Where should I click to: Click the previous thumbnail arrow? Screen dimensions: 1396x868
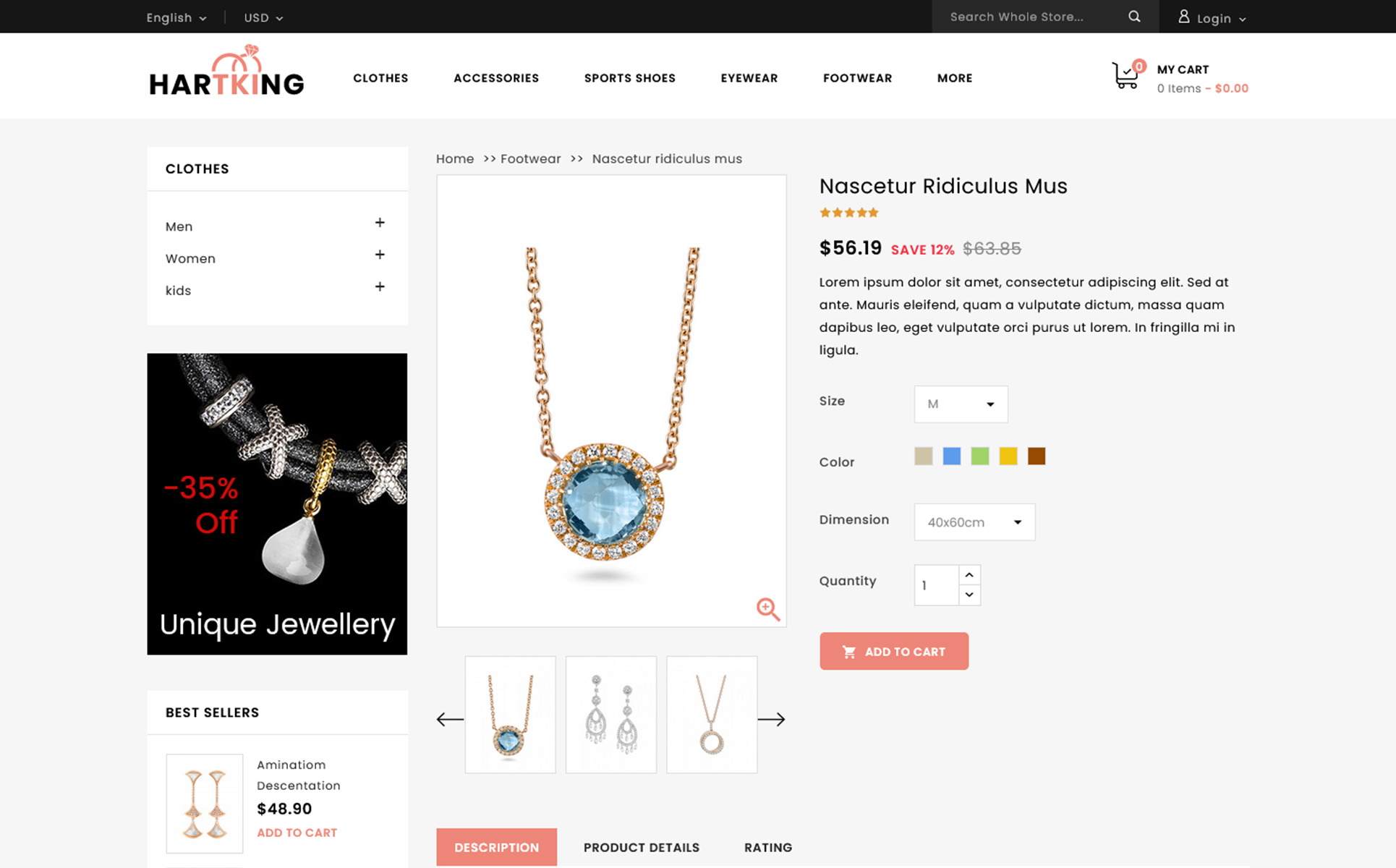[450, 719]
